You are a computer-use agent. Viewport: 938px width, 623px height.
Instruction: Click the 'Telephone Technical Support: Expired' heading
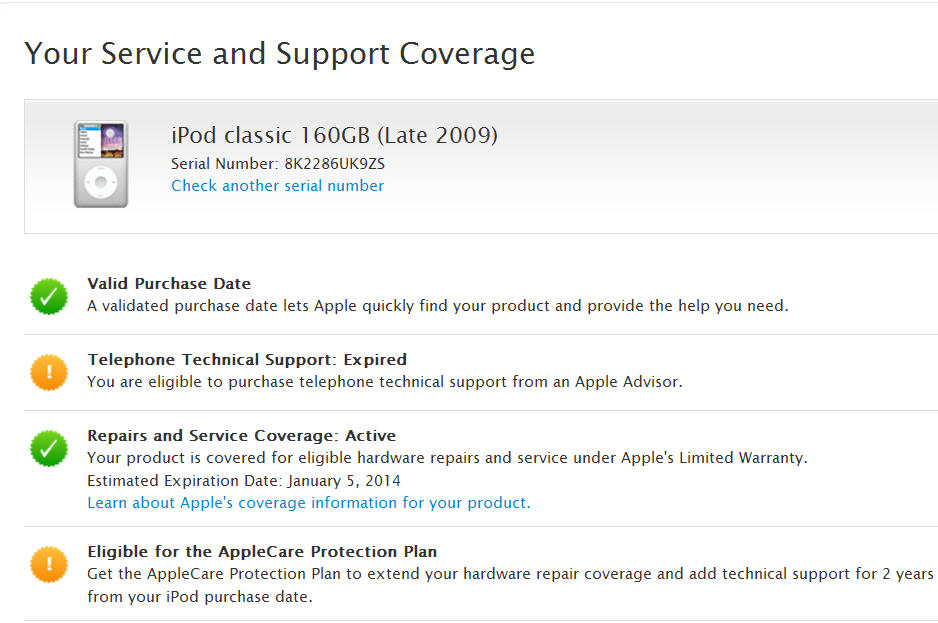[247, 360]
